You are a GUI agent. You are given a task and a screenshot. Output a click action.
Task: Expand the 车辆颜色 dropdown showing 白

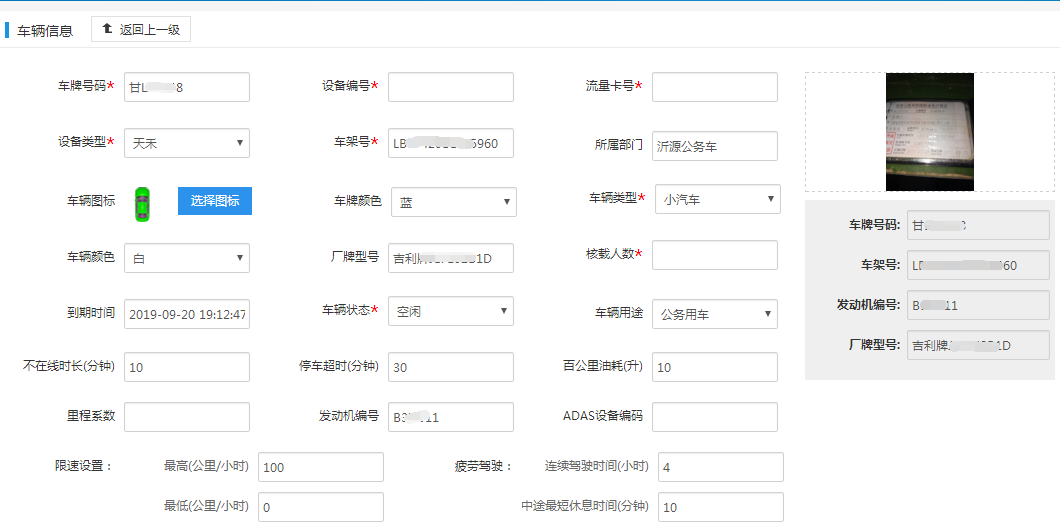pyautogui.click(x=187, y=258)
